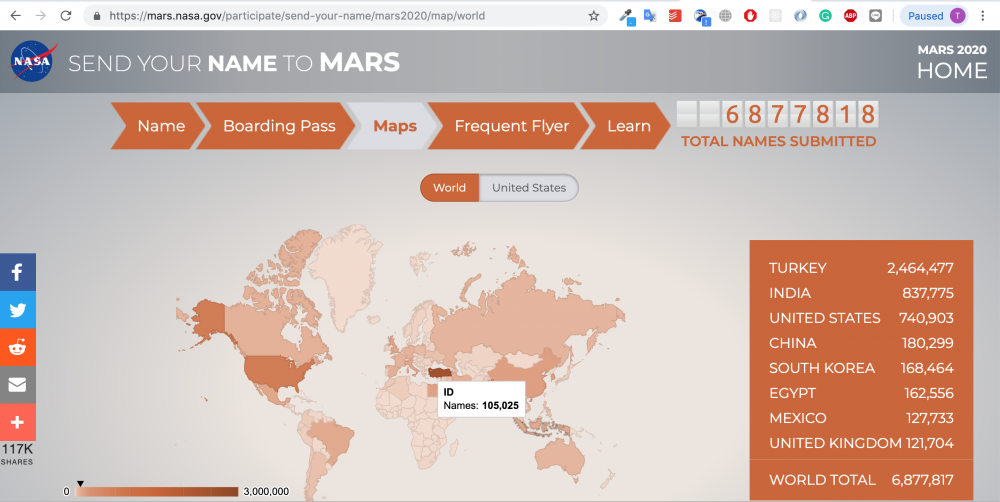
Task: Open the Boarding Pass step
Action: [x=278, y=126]
